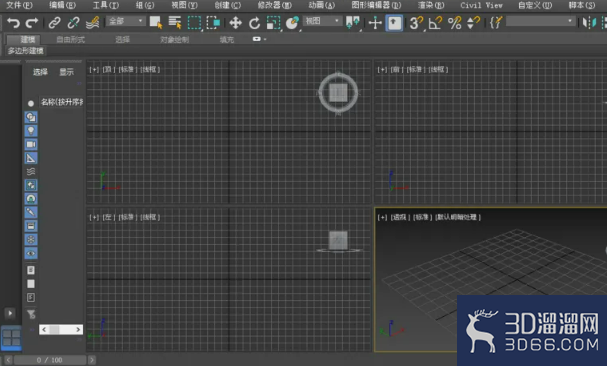Image resolution: width=607 pixels, height=366 pixels.
Task: Open the 视图(V) menu
Action: pyautogui.click(x=184, y=5)
